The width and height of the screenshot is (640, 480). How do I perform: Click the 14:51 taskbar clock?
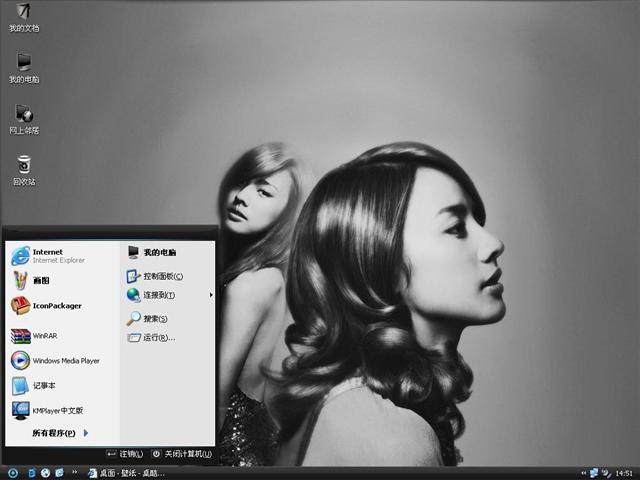coord(624,473)
